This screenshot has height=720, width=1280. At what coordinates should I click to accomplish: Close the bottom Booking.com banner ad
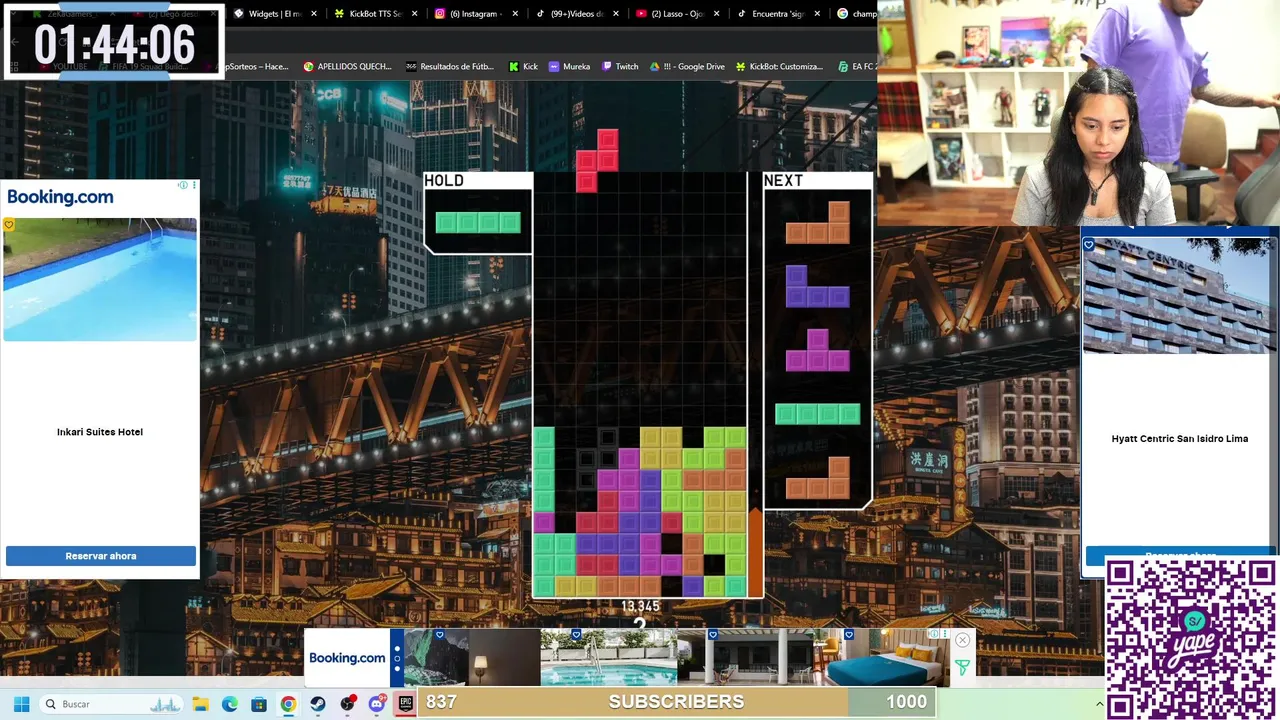point(962,640)
